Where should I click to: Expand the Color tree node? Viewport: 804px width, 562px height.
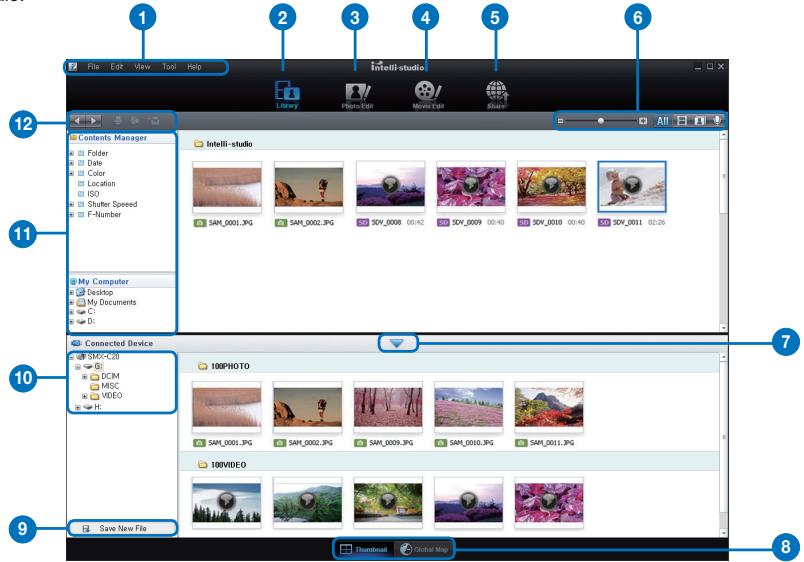click(x=72, y=173)
